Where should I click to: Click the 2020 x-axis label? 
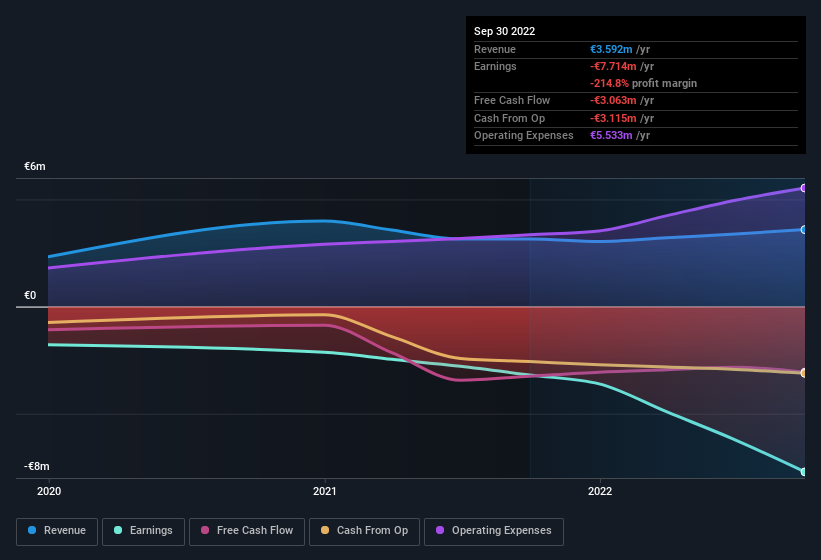tap(49, 491)
